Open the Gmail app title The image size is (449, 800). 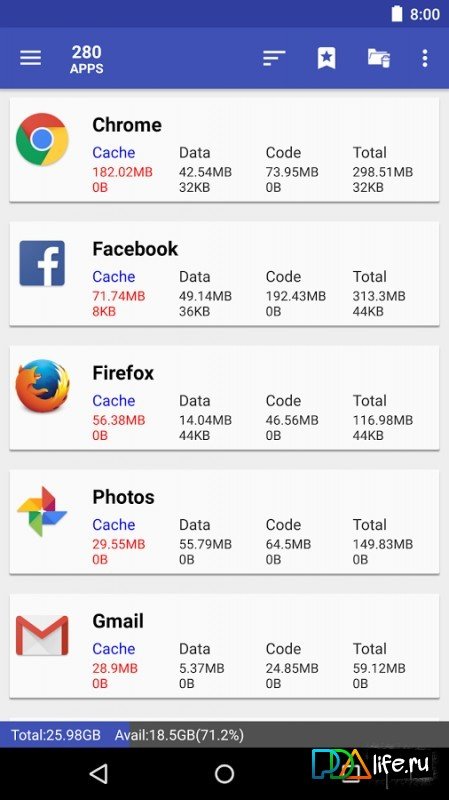point(118,621)
